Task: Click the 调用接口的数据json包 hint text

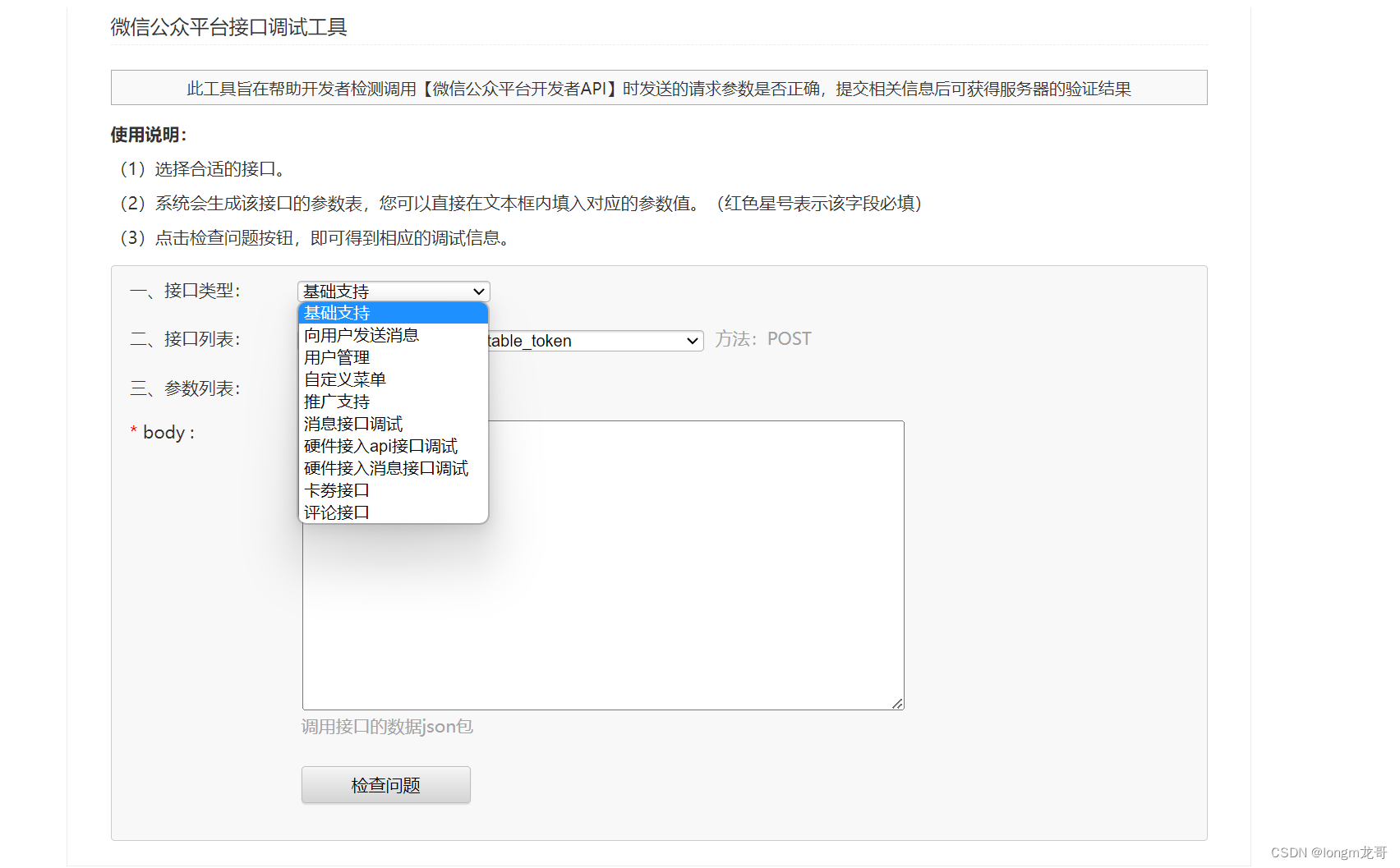Action: pos(387,727)
